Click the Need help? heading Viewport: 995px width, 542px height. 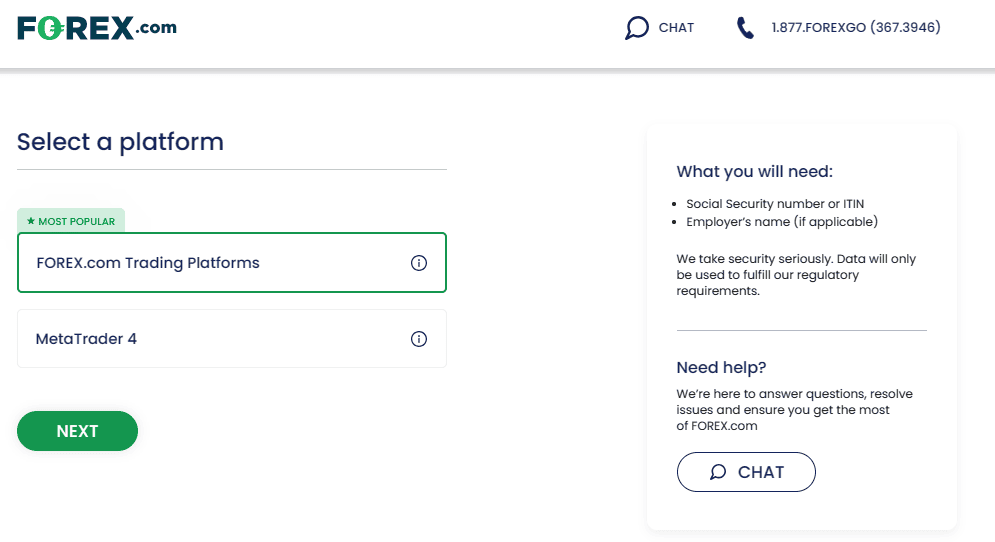[722, 367]
